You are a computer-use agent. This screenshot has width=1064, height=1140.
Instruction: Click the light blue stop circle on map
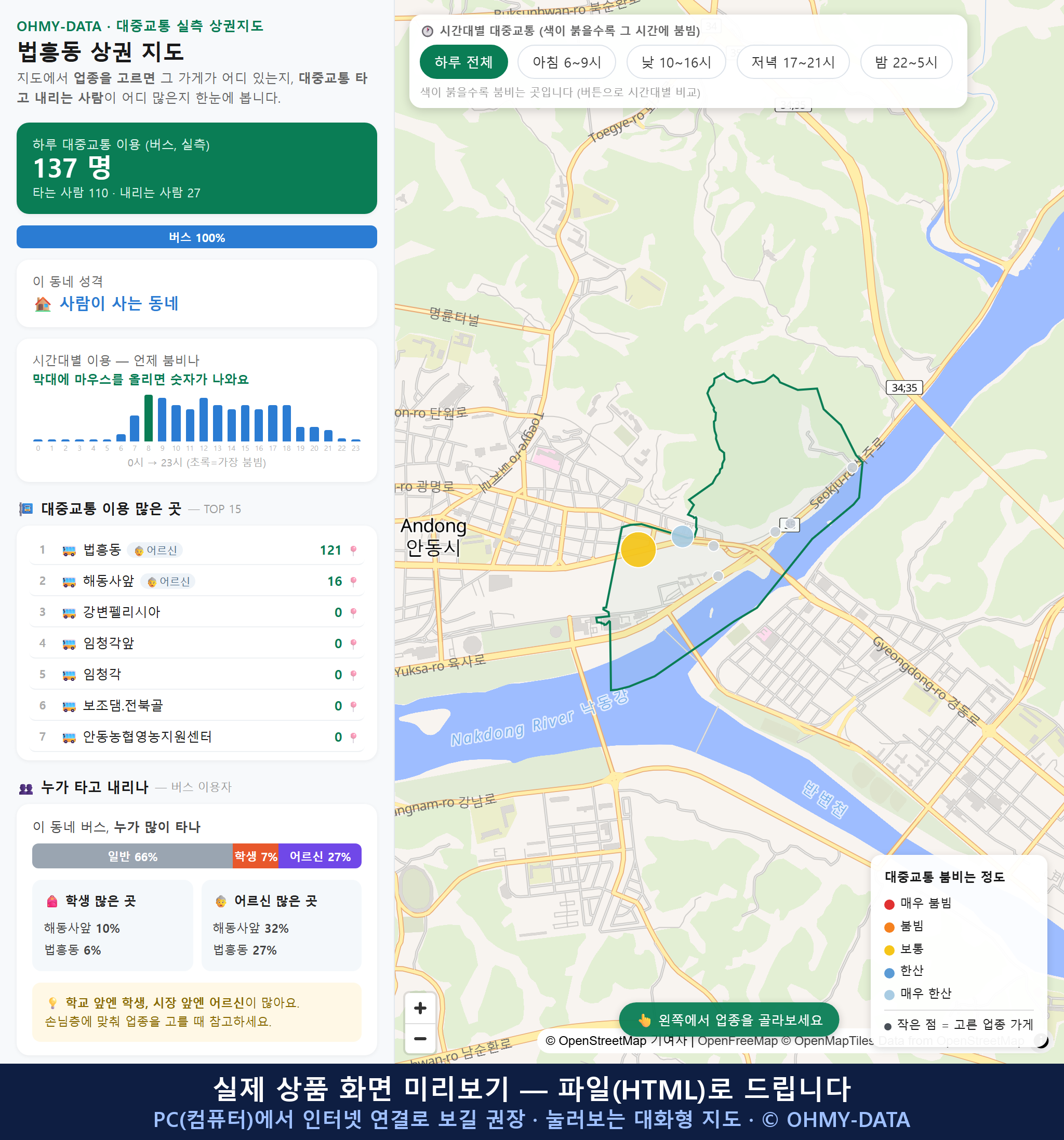(x=682, y=536)
